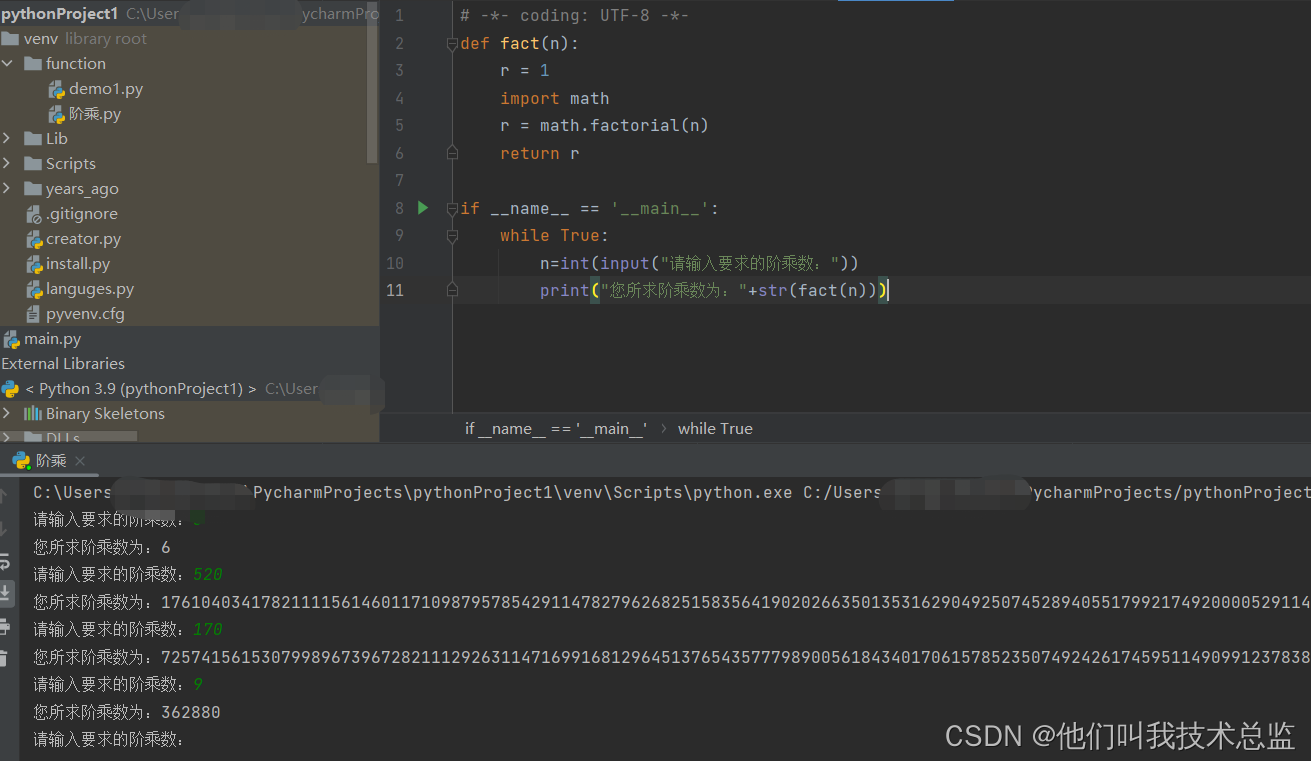
Task: Click 'while True' in the breadcrumb bar
Action: (714, 428)
